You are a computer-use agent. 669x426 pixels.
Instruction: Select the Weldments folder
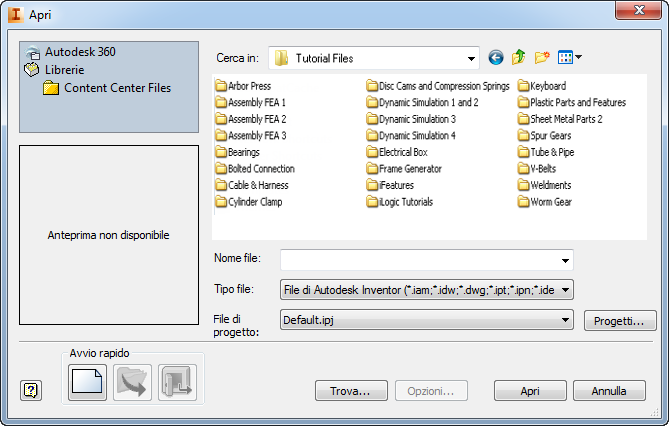544,186
